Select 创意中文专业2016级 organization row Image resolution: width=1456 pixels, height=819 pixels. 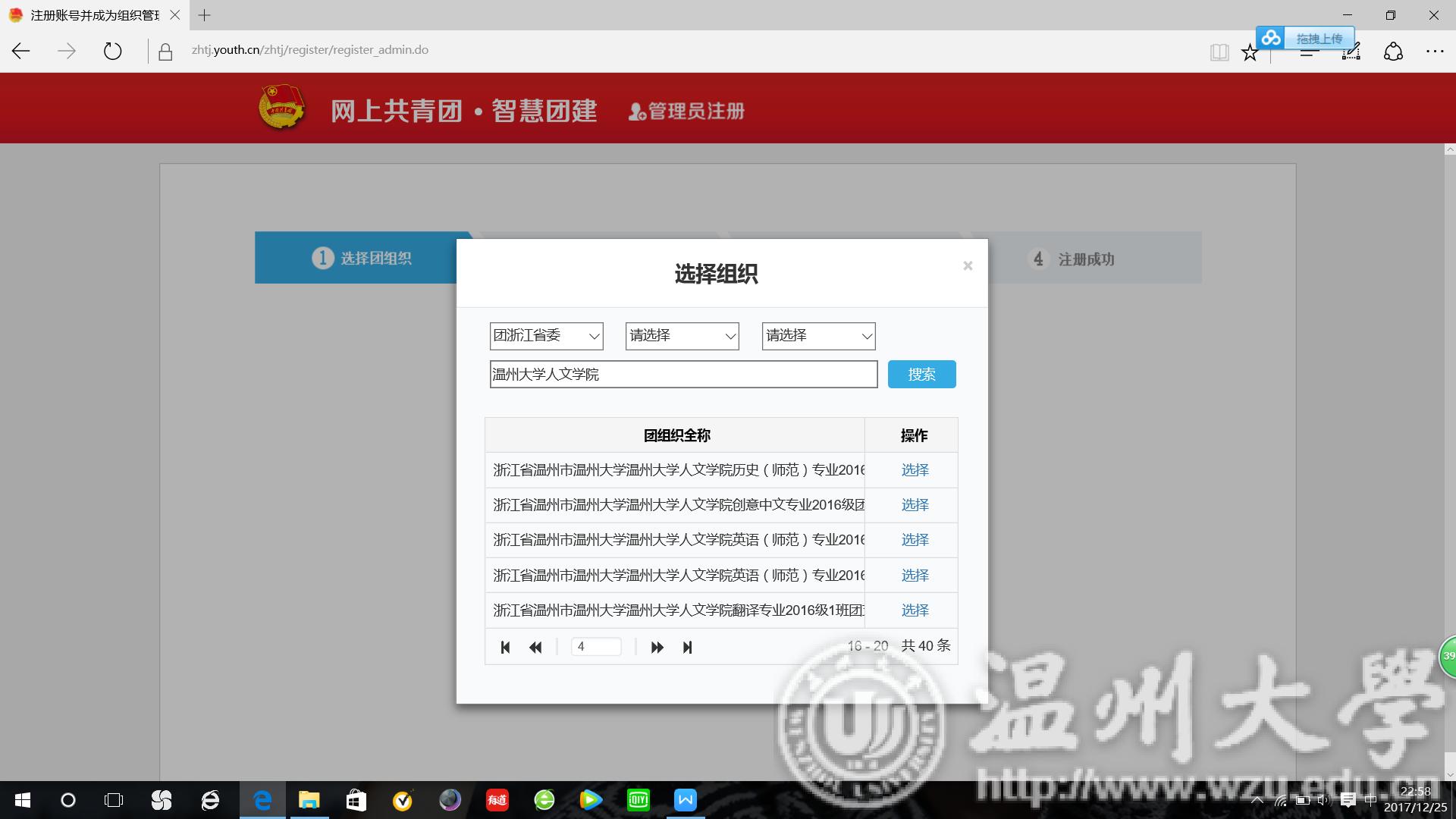point(915,505)
